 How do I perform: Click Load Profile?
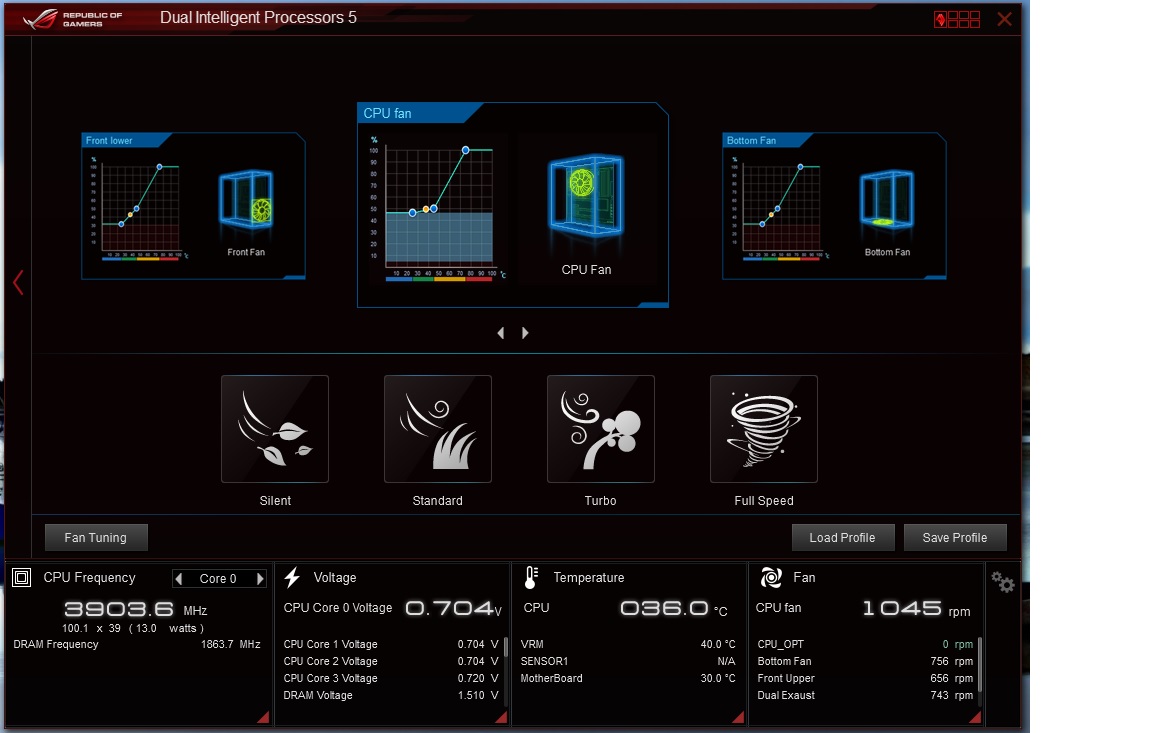click(x=843, y=538)
